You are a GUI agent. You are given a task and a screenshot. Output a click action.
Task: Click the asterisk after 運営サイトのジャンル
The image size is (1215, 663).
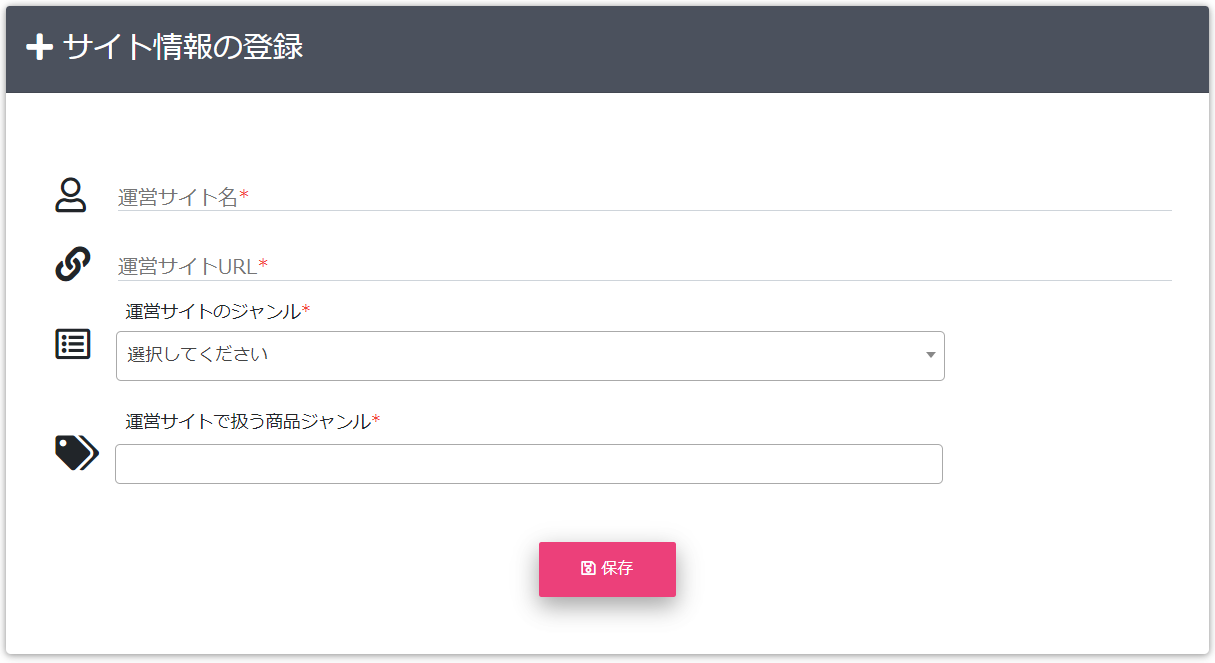pyautogui.click(x=306, y=310)
